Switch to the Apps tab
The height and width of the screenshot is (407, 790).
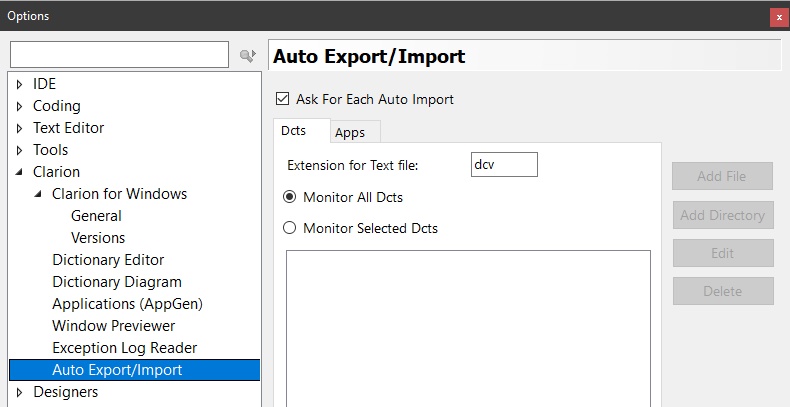tap(350, 132)
